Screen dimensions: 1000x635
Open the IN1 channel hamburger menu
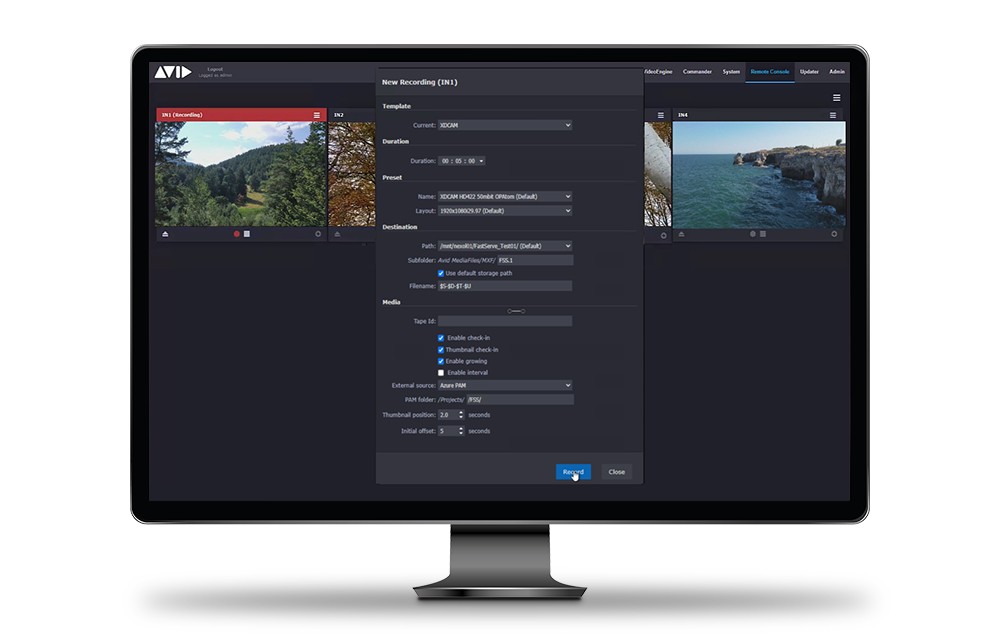click(x=317, y=115)
